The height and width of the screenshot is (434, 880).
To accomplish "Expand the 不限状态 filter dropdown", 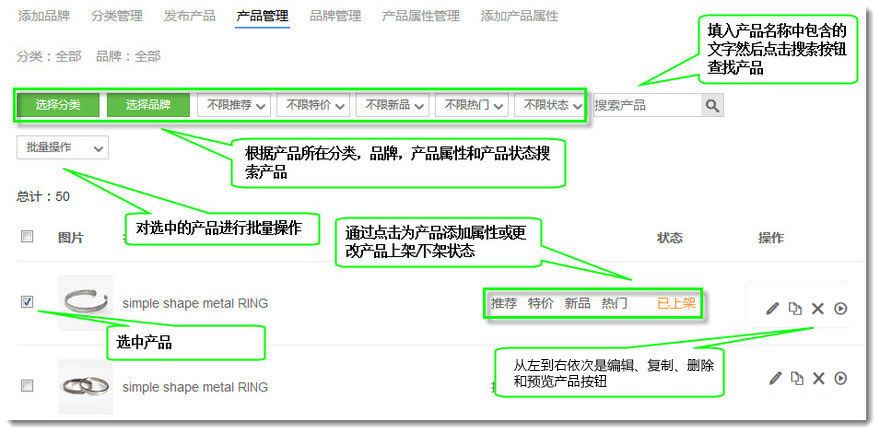I will click(x=550, y=105).
